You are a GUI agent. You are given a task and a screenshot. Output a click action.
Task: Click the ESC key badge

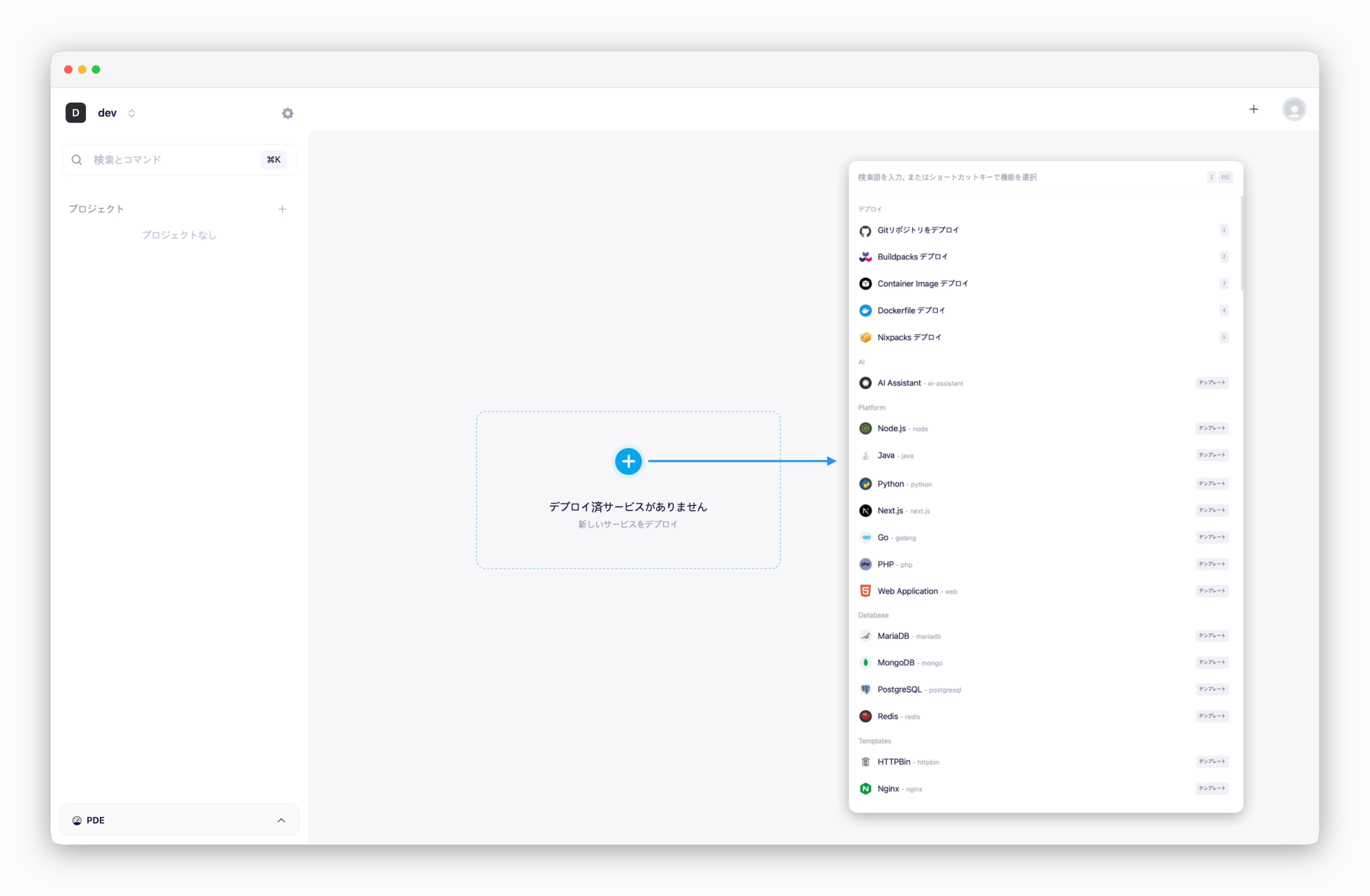click(x=1226, y=177)
